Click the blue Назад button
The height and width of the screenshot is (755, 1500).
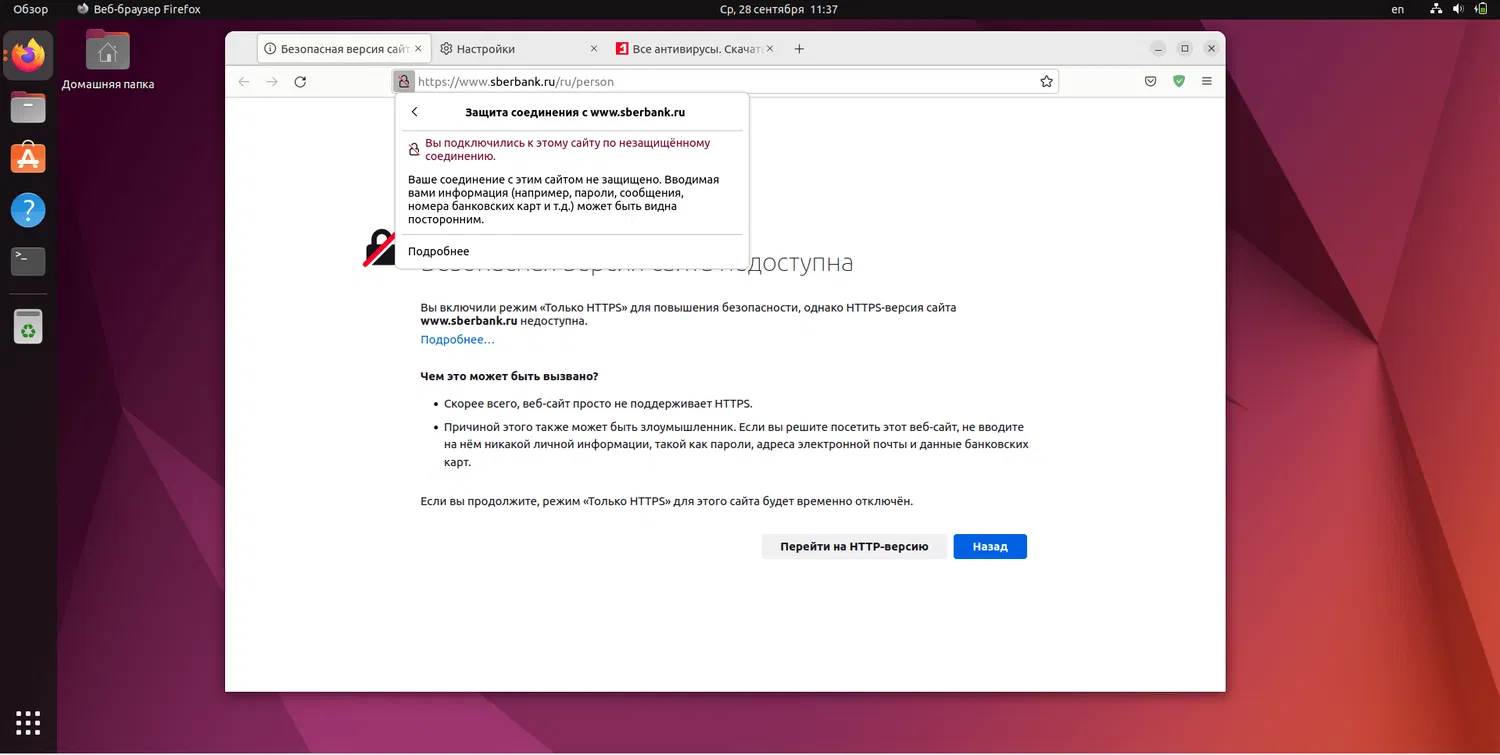coord(990,547)
